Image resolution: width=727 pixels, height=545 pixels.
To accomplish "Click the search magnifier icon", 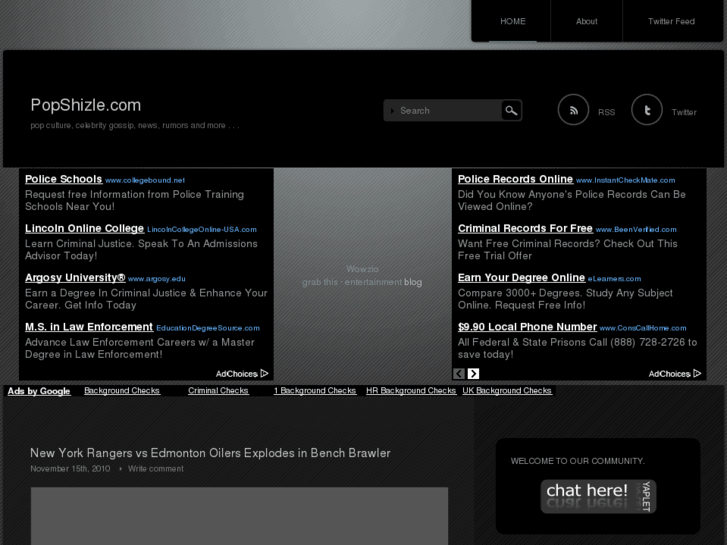I will click(x=511, y=110).
